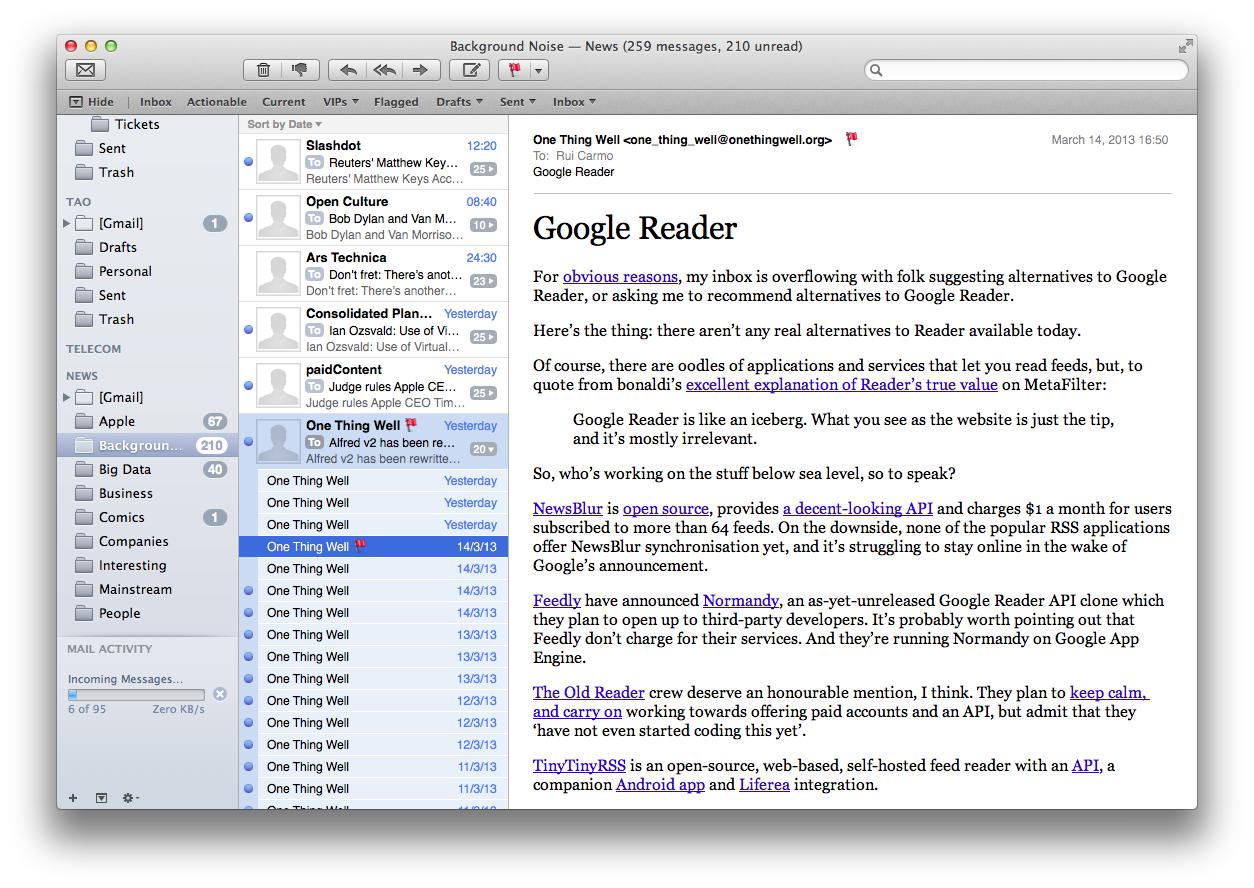Open the Flagged favorite mailbox

396,101
